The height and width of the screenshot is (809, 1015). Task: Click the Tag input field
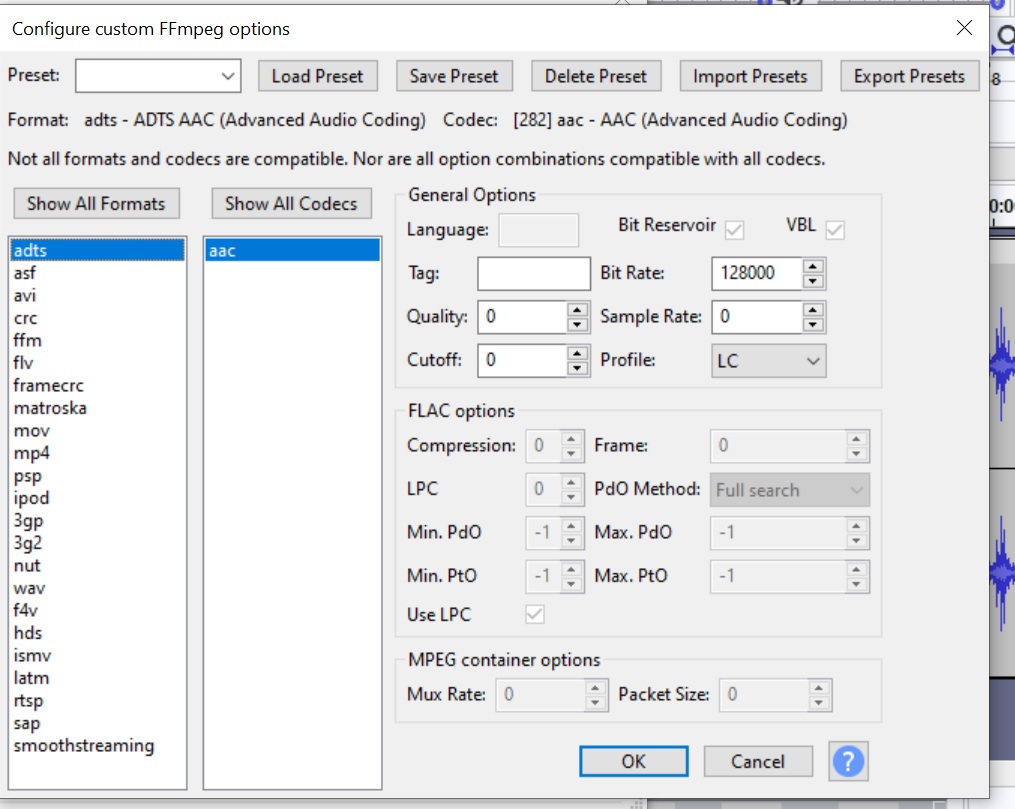point(534,273)
